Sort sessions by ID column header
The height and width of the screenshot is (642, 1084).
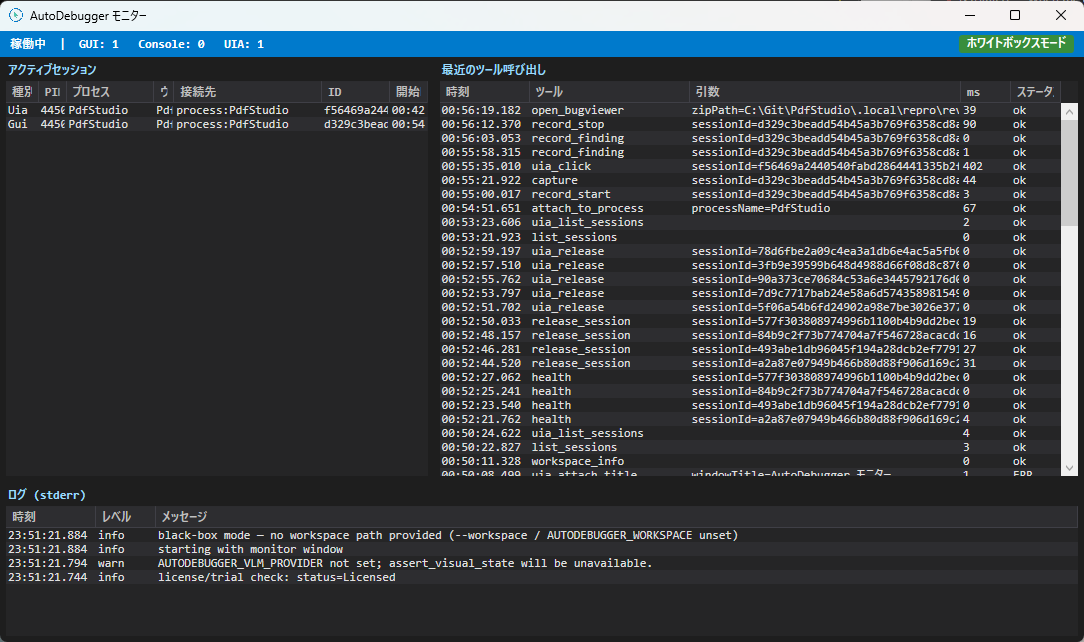(355, 92)
